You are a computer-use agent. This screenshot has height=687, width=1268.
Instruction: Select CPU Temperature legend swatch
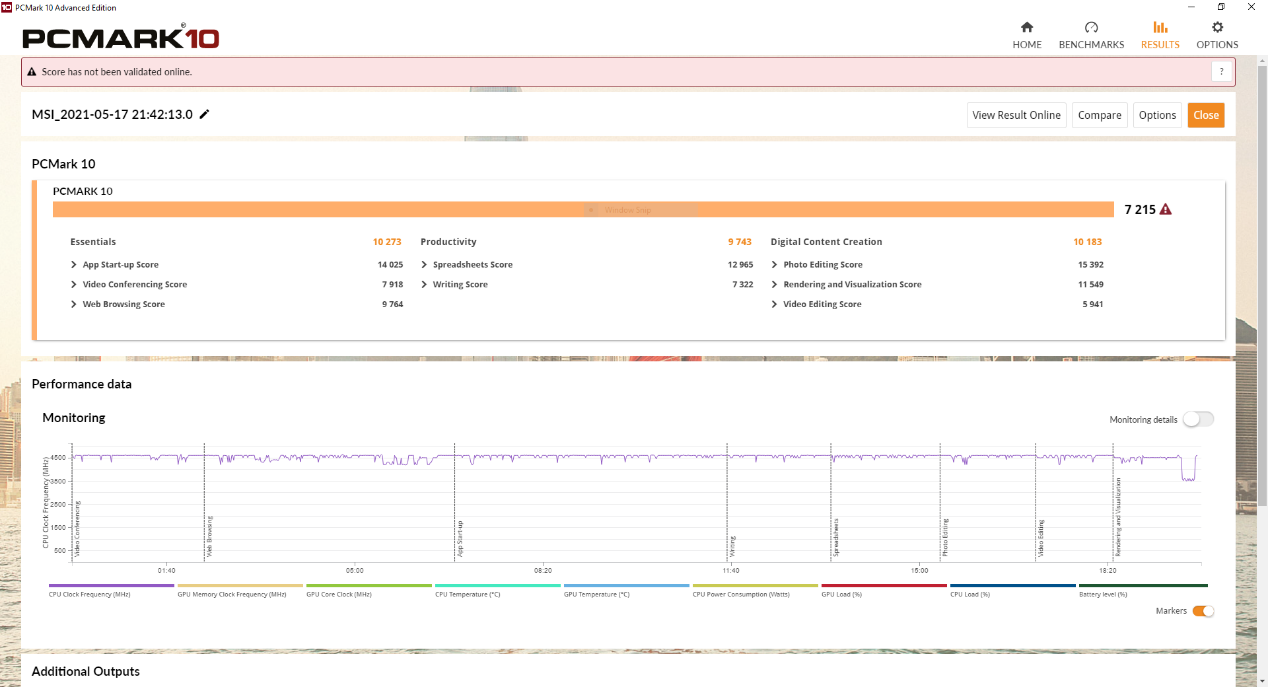[498, 586]
